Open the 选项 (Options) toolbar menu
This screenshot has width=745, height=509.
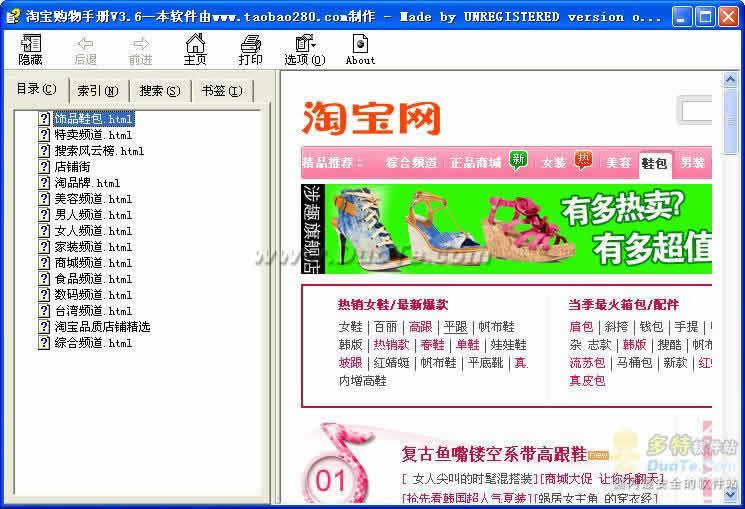tap(305, 49)
